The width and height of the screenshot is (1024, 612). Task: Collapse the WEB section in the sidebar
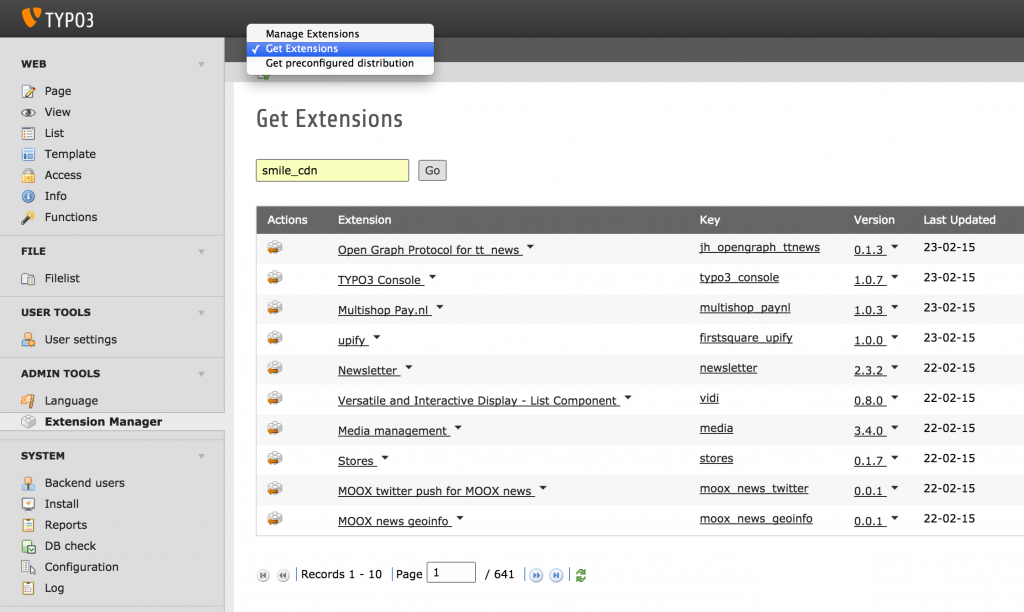[203, 63]
